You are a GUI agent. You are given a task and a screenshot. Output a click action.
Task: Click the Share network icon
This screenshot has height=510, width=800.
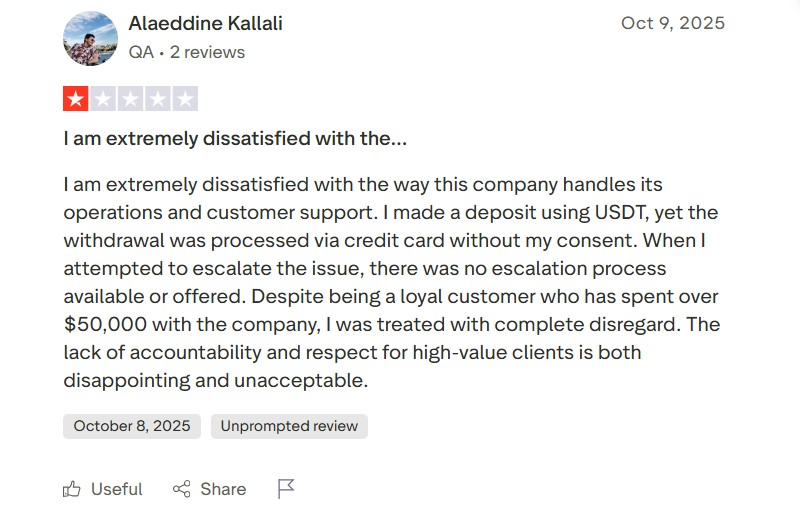[182, 489]
